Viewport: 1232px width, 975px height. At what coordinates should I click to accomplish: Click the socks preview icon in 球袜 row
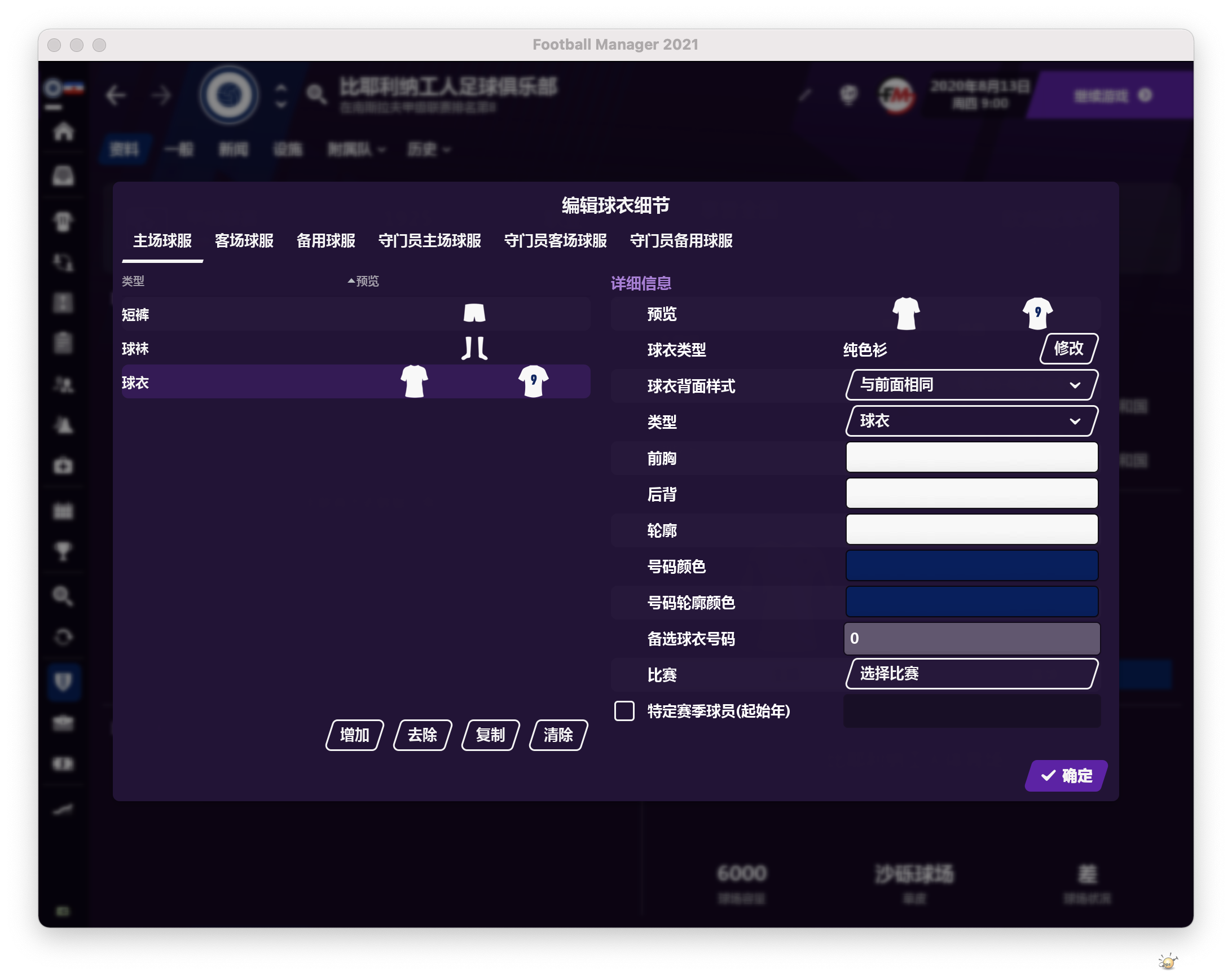(x=474, y=348)
